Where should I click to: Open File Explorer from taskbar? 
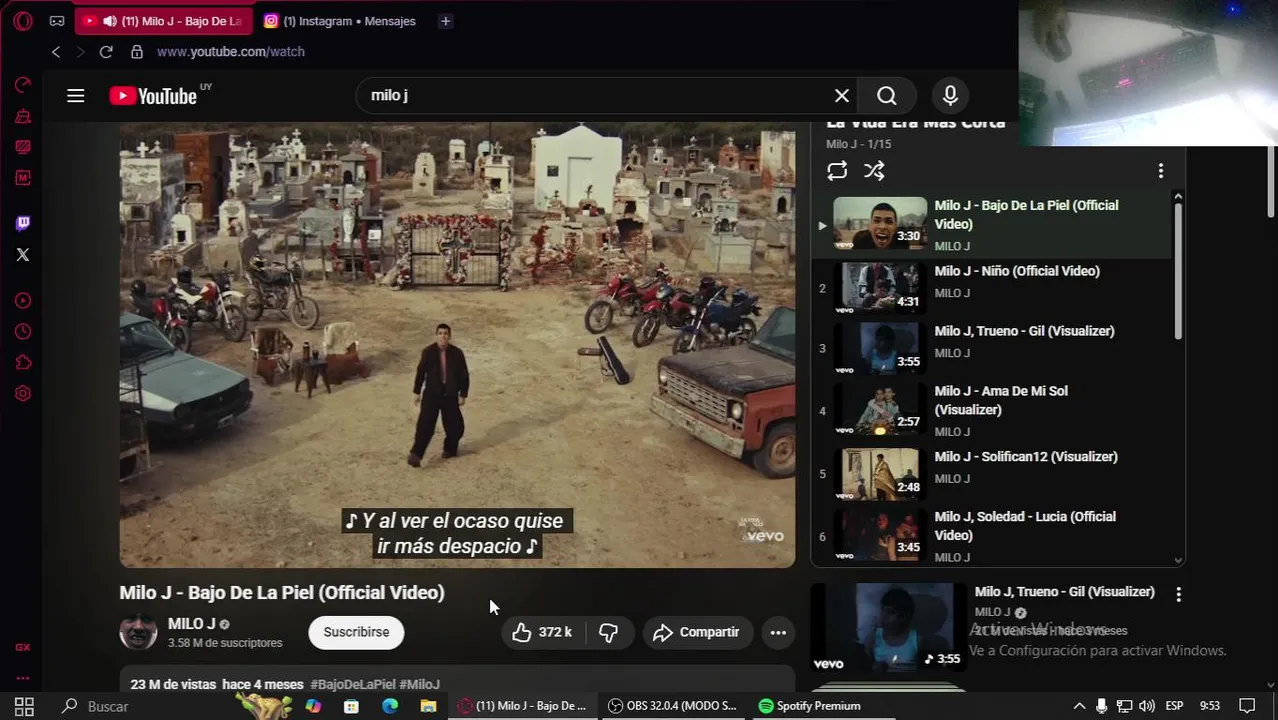click(x=428, y=706)
